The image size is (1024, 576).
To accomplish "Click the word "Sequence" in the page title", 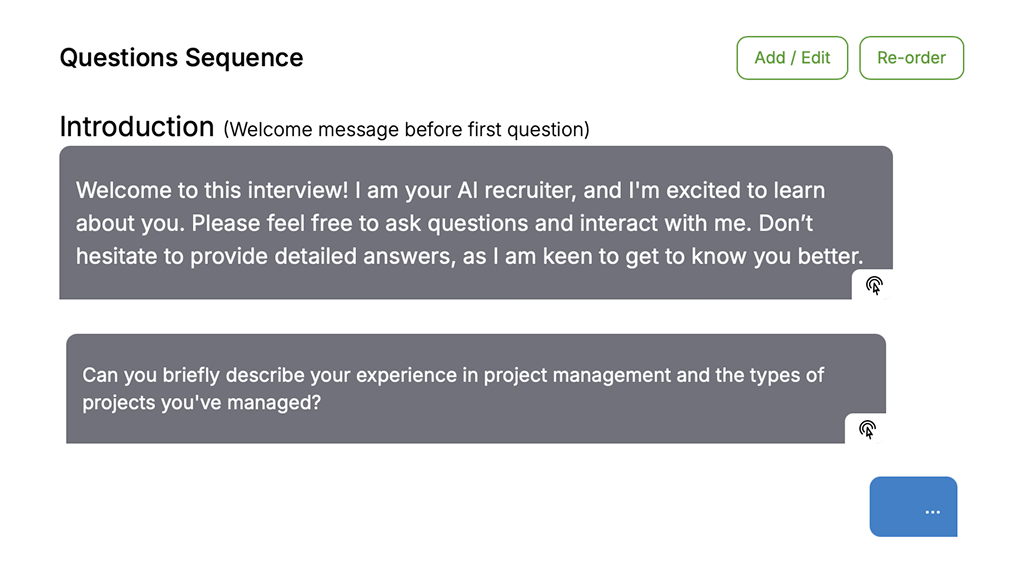I will 248,58.
